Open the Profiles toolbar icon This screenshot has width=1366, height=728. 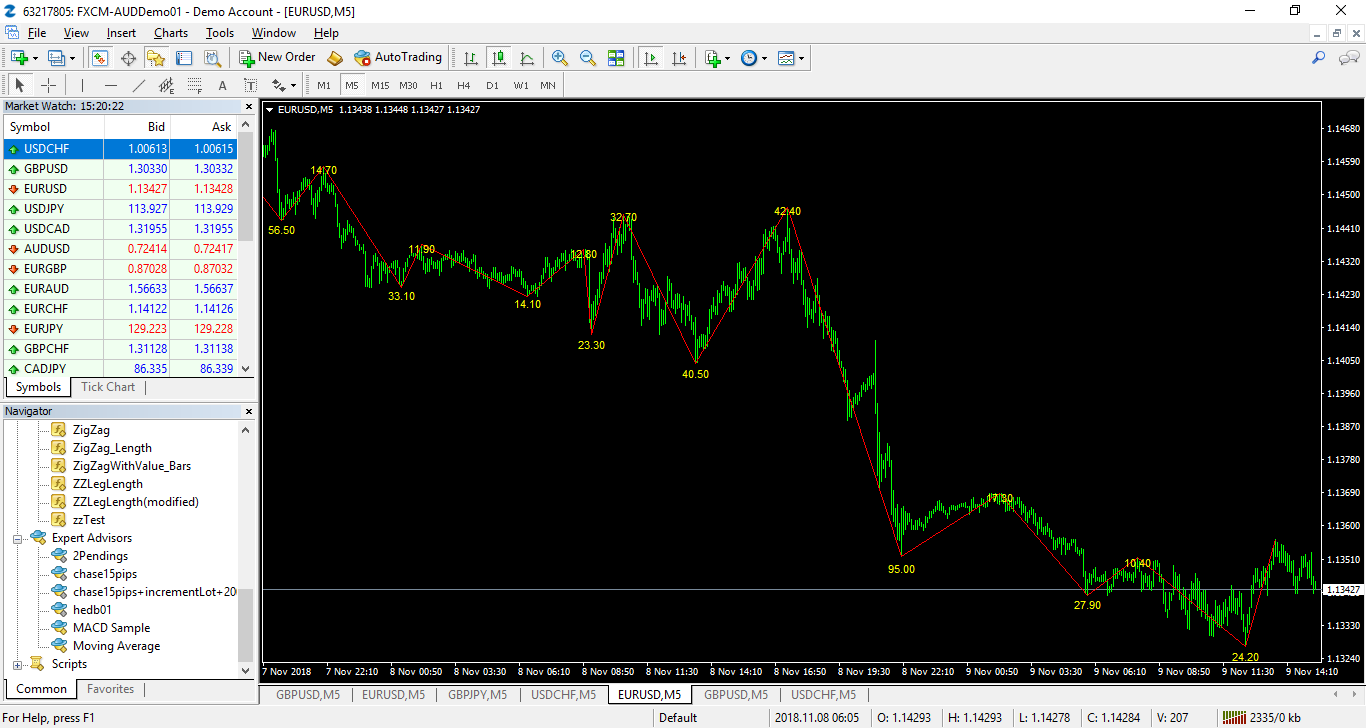click(56, 58)
